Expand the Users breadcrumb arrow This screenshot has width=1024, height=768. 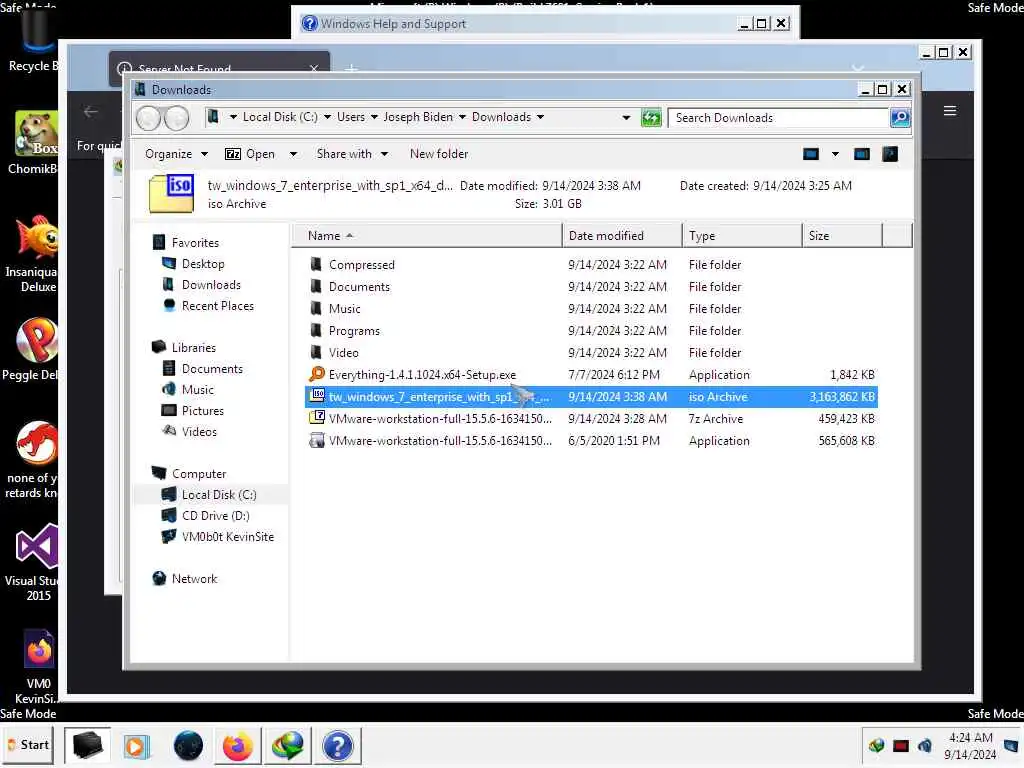click(x=374, y=118)
